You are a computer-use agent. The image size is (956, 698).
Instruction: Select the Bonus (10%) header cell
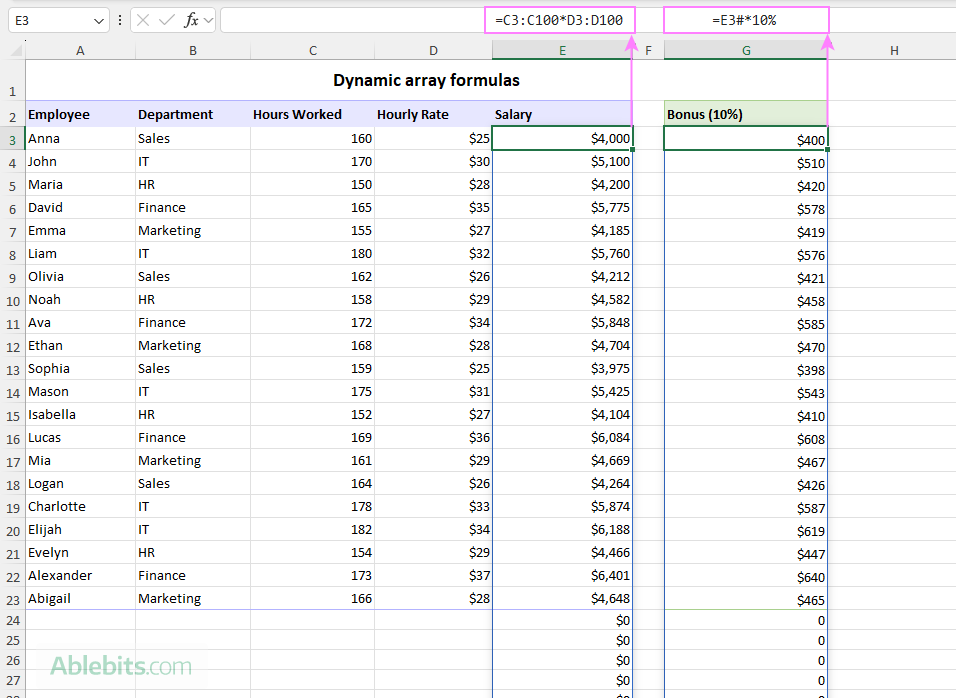[745, 114]
